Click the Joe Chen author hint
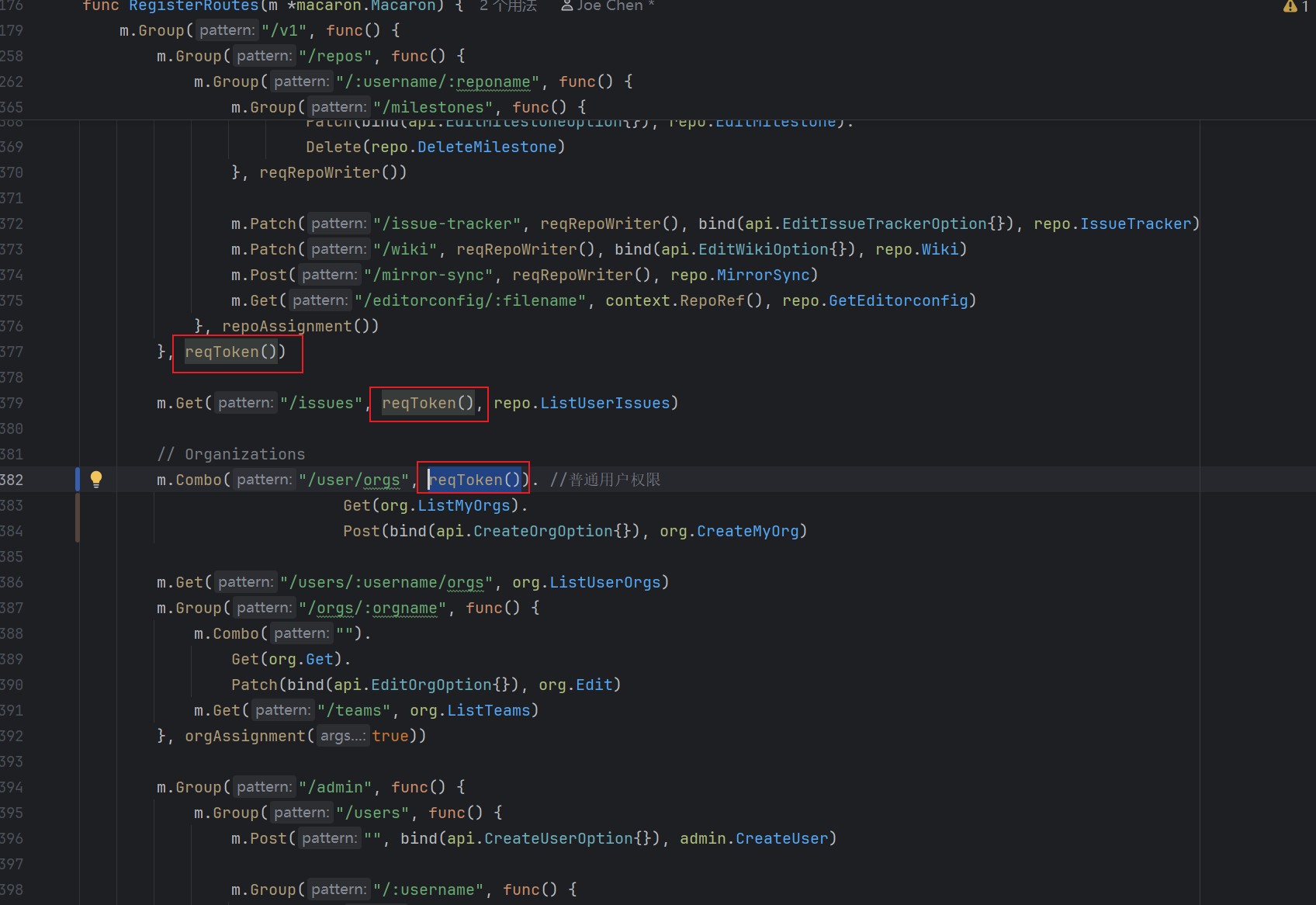Screen dimensions: 1316x905 click(608, 6)
